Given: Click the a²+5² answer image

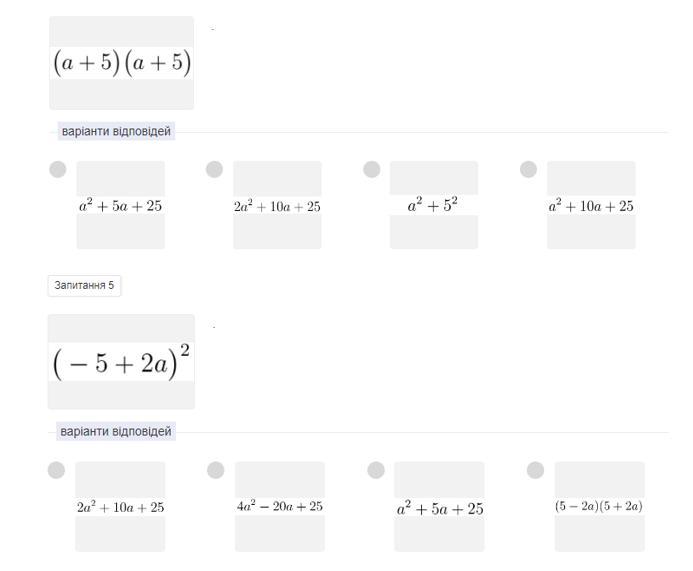Looking at the screenshot, I should pyautogui.click(x=433, y=205).
